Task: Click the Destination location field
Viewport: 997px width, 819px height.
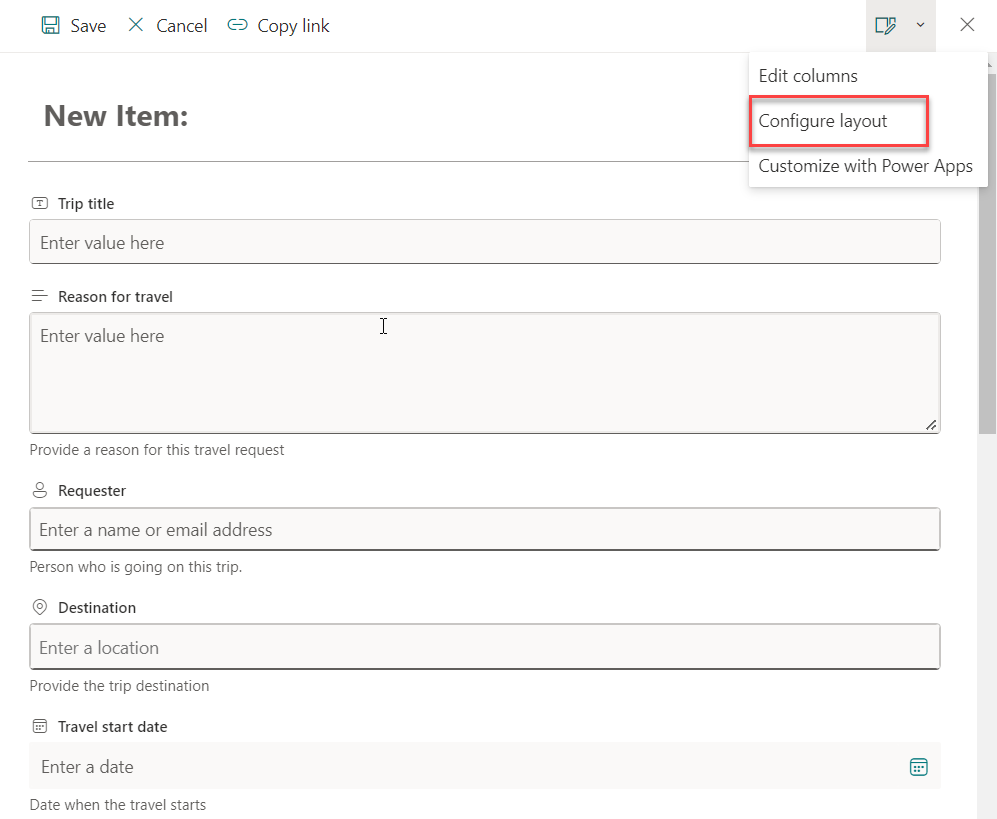Action: (x=484, y=648)
